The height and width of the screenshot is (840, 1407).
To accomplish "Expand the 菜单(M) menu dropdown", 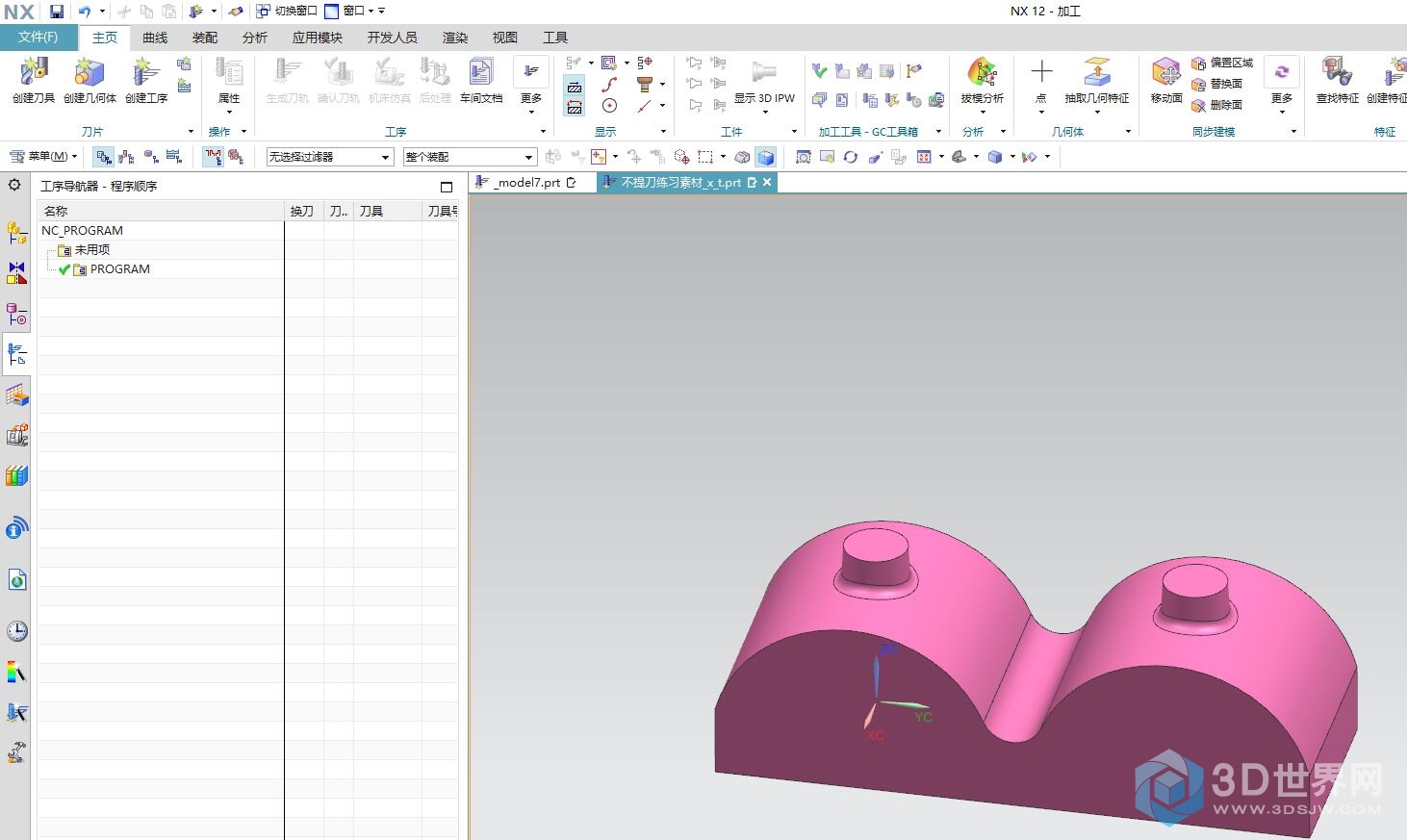I will coord(44,157).
